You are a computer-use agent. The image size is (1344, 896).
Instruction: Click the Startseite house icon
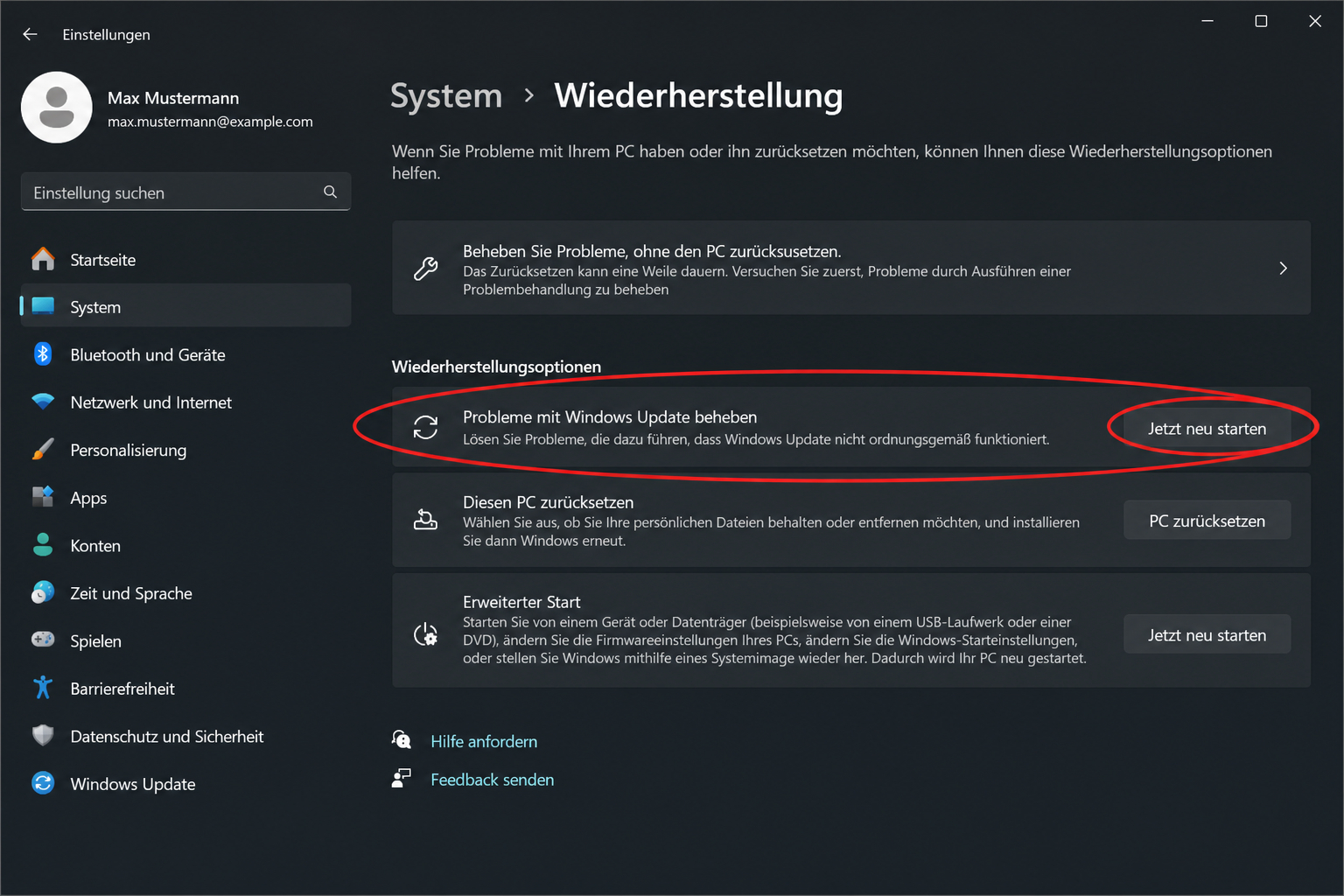click(x=43, y=259)
